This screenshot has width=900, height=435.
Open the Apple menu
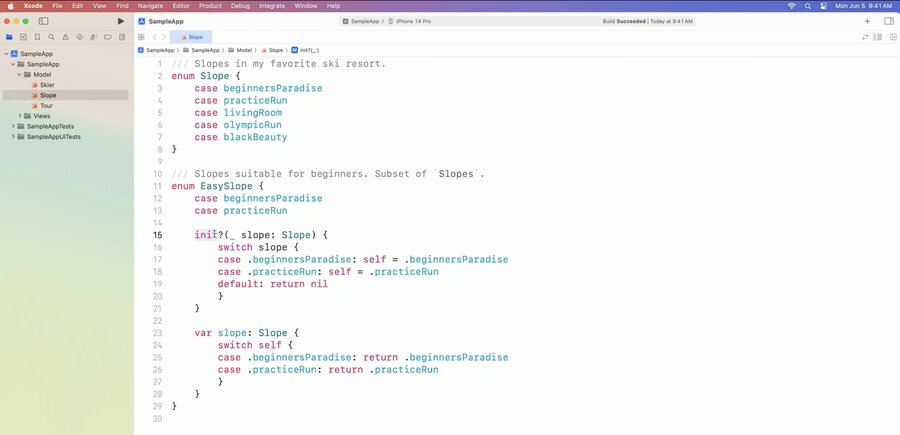[x=10, y=6]
